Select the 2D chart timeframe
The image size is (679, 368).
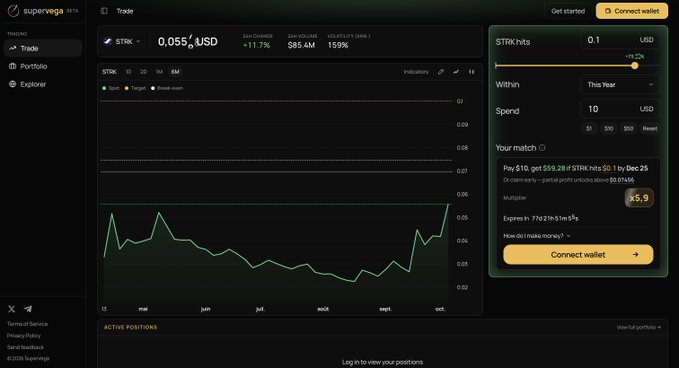[143, 72]
